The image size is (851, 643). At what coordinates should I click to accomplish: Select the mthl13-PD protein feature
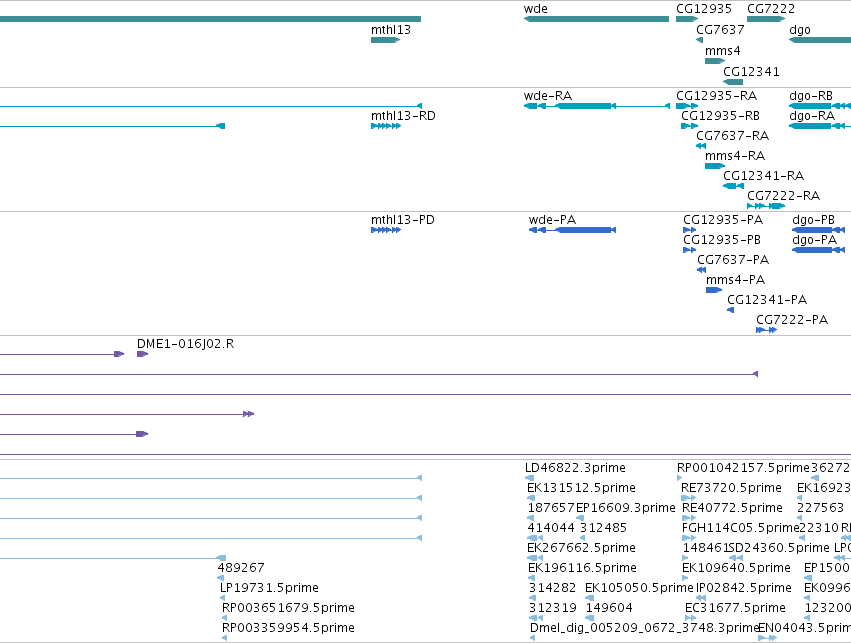pos(386,230)
